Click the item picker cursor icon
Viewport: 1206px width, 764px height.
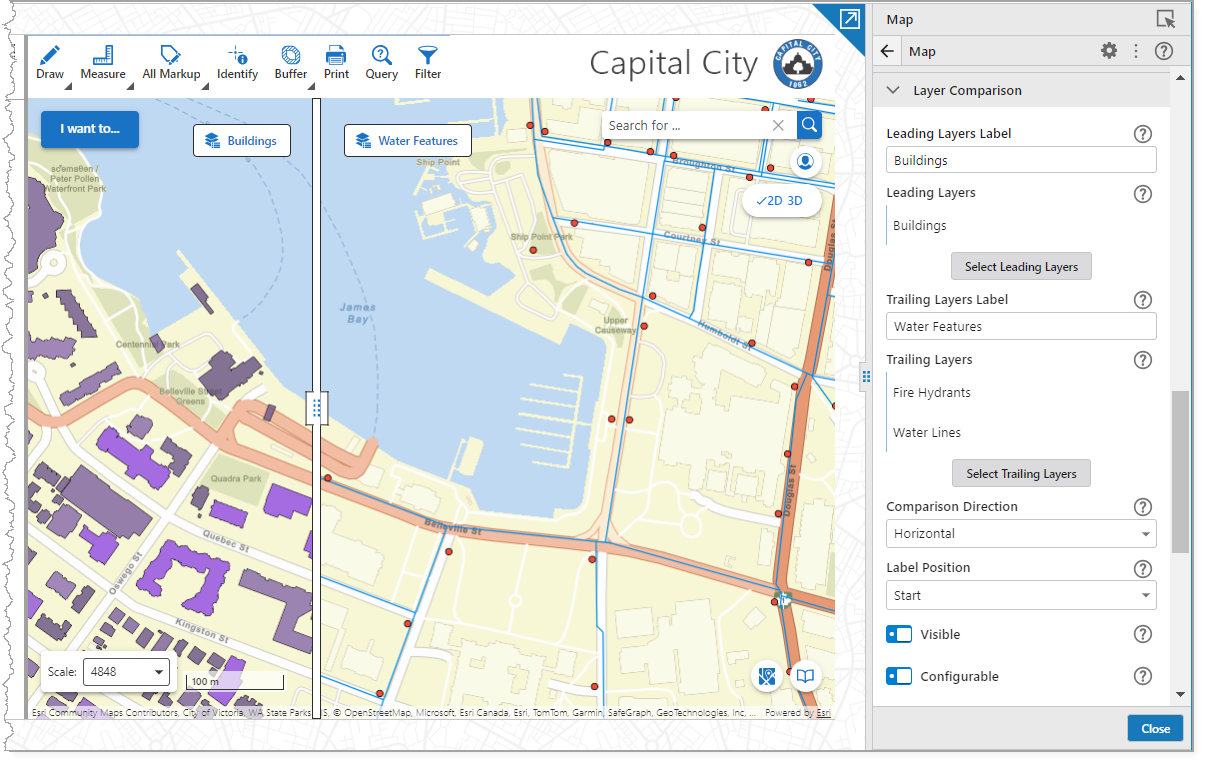click(x=1165, y=19)
